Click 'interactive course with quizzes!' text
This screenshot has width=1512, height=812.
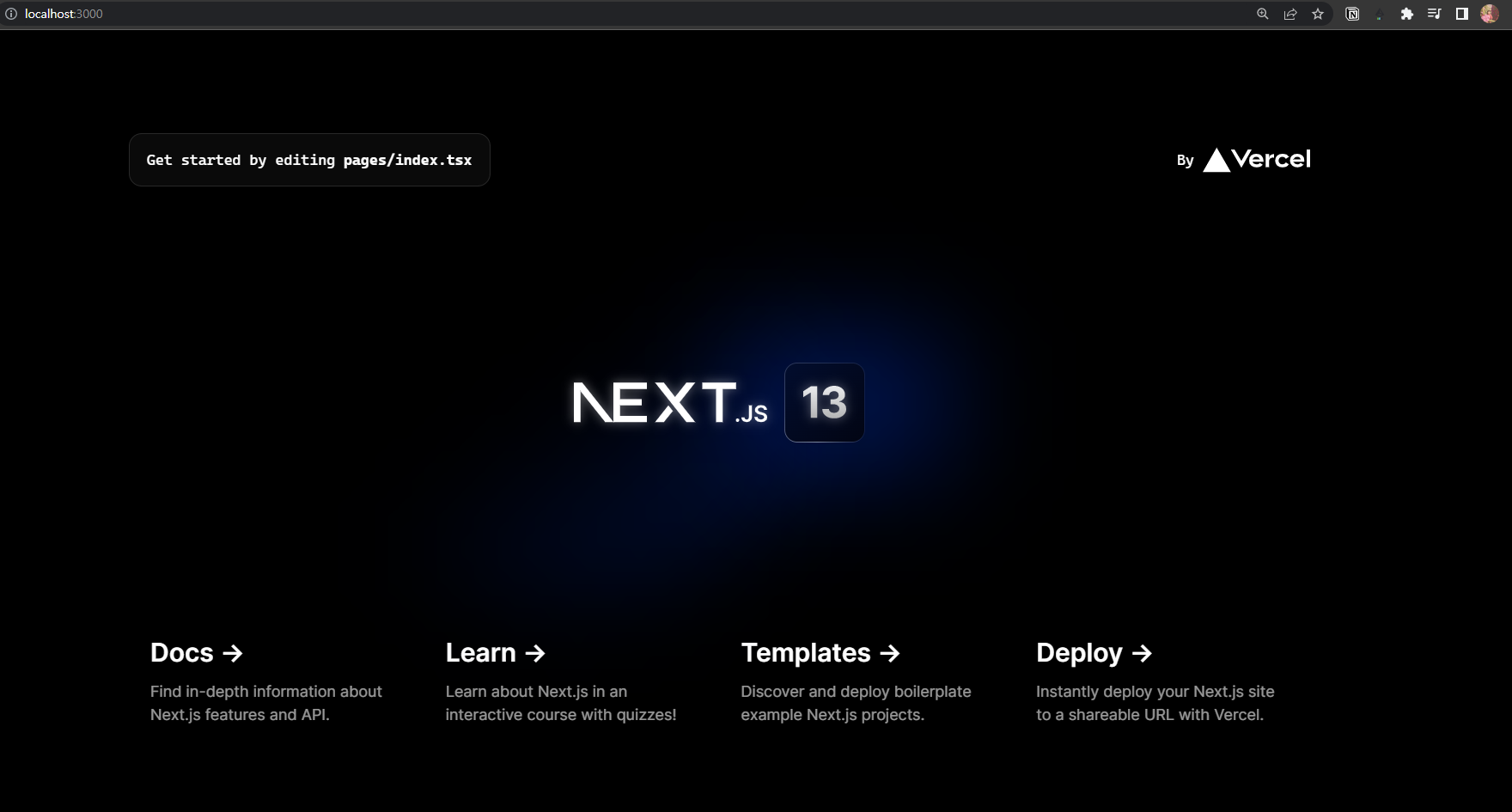coord(561,715)
